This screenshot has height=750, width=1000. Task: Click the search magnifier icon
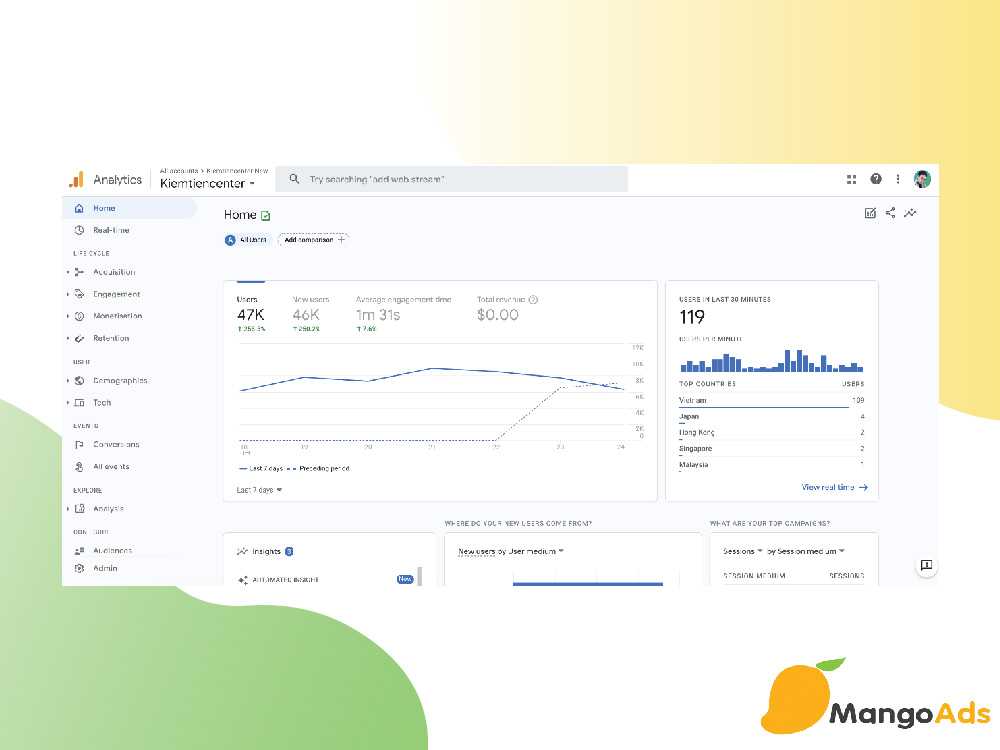294,179
